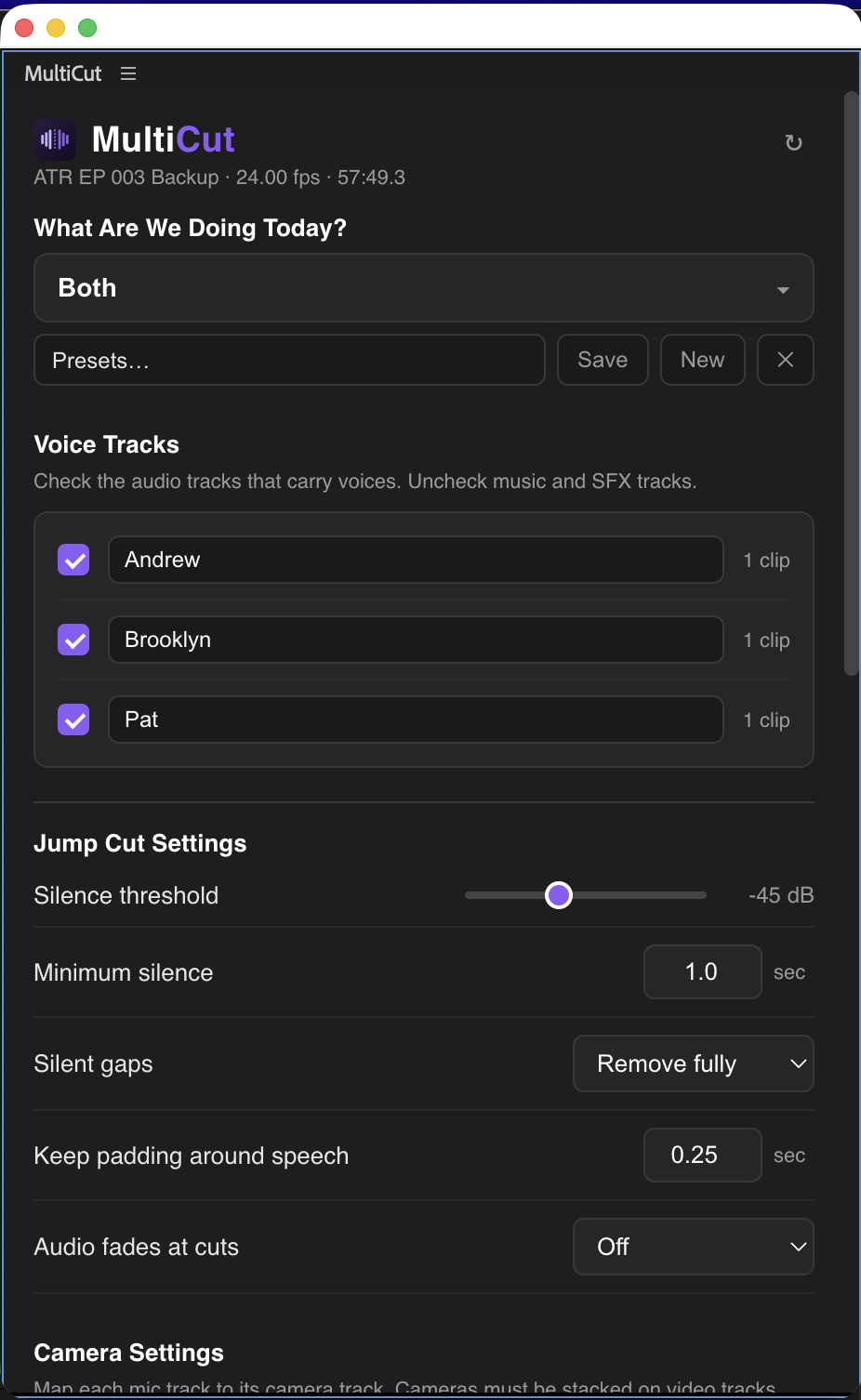Click the MultiCut waveform logo icon
Image resolution: width=861 pixels, height=1400 pixels.
pos(55,139)
